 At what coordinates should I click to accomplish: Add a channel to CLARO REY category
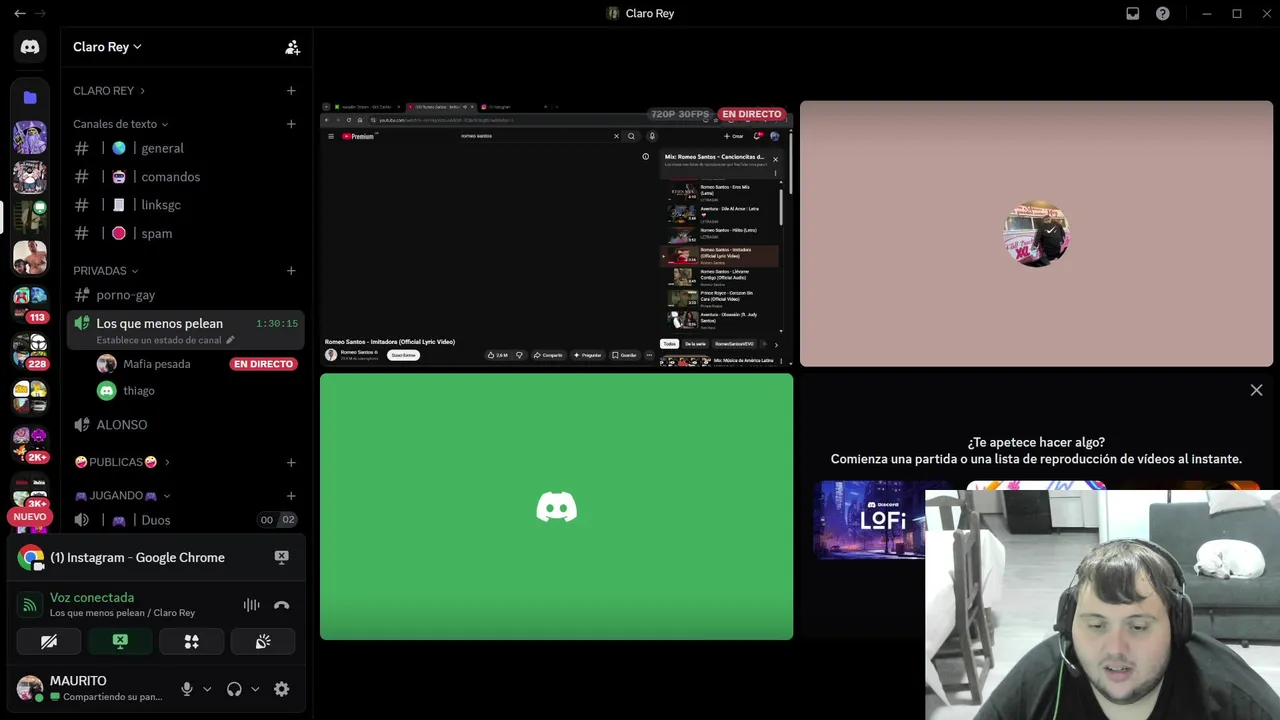(291, 91)
